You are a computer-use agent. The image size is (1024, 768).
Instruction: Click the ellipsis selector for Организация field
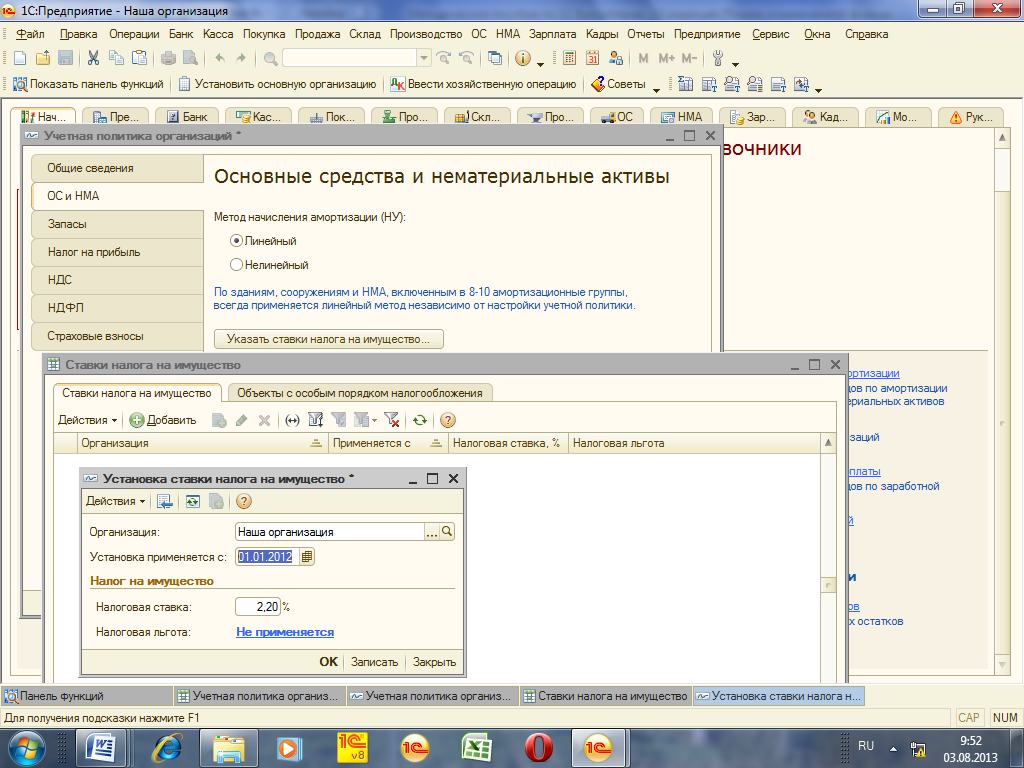[432, 532]
